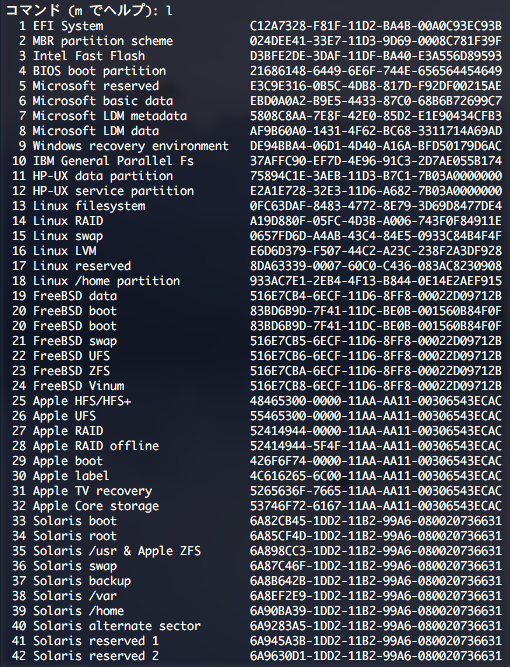Select GUID 48465300-0000-11AA-AA11-00306543ECAC
Viewport: 510px width, 667px height.
(x=376, y=401)
